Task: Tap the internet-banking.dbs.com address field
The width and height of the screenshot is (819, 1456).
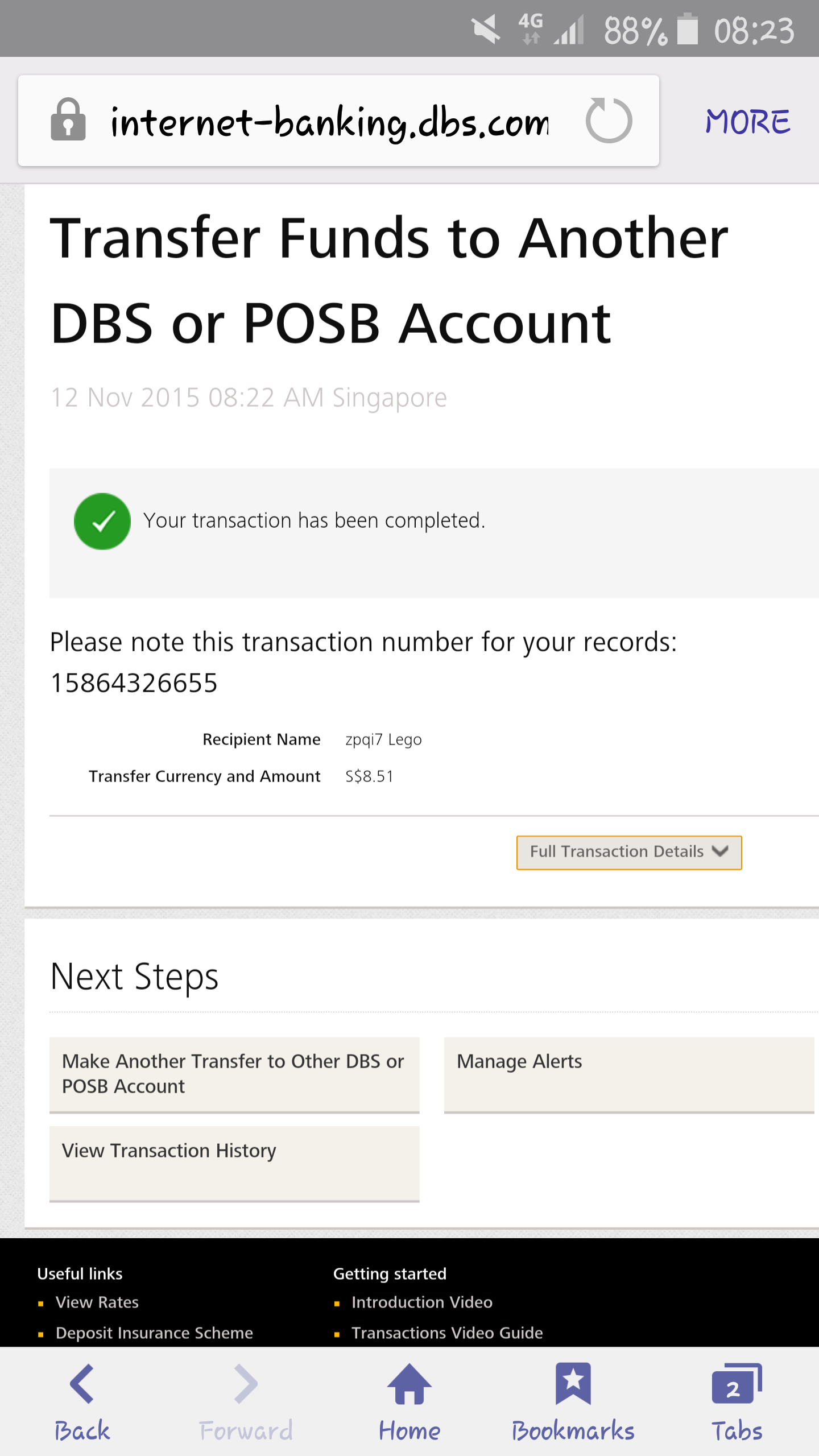Action: pos(338,121)
